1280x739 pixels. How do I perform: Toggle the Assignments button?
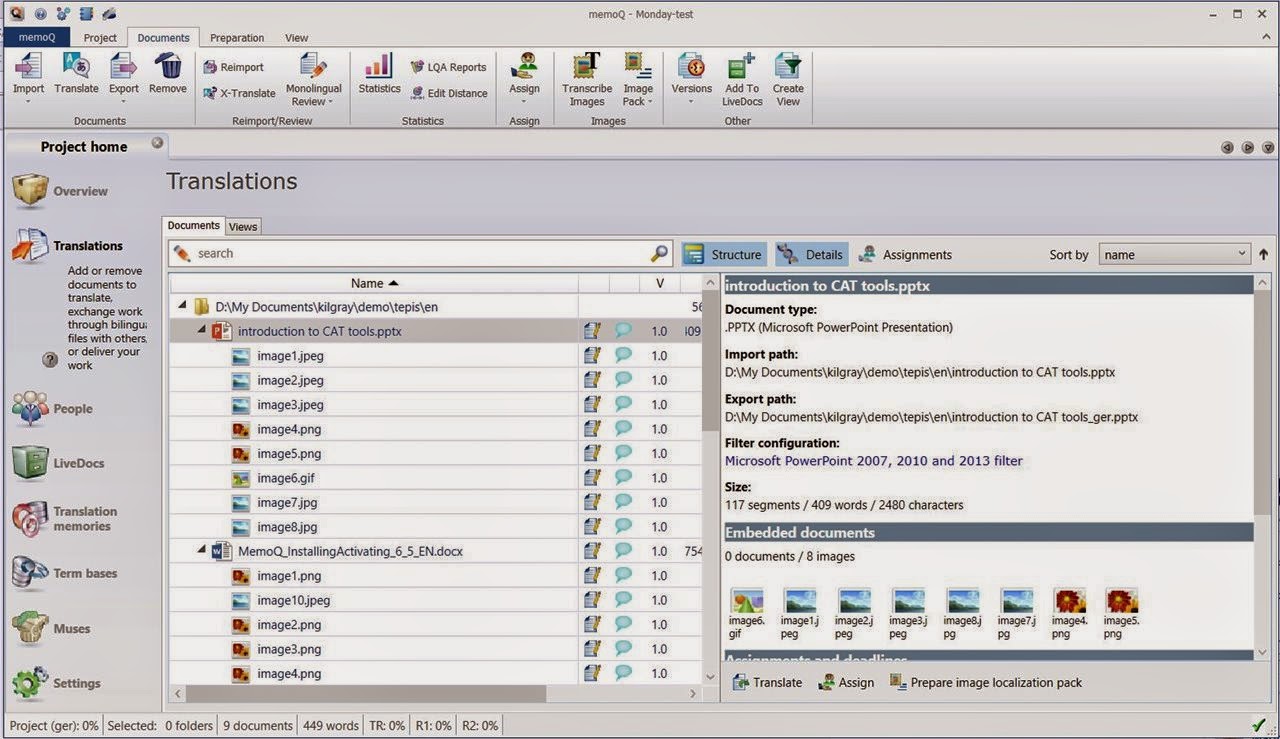905,254
